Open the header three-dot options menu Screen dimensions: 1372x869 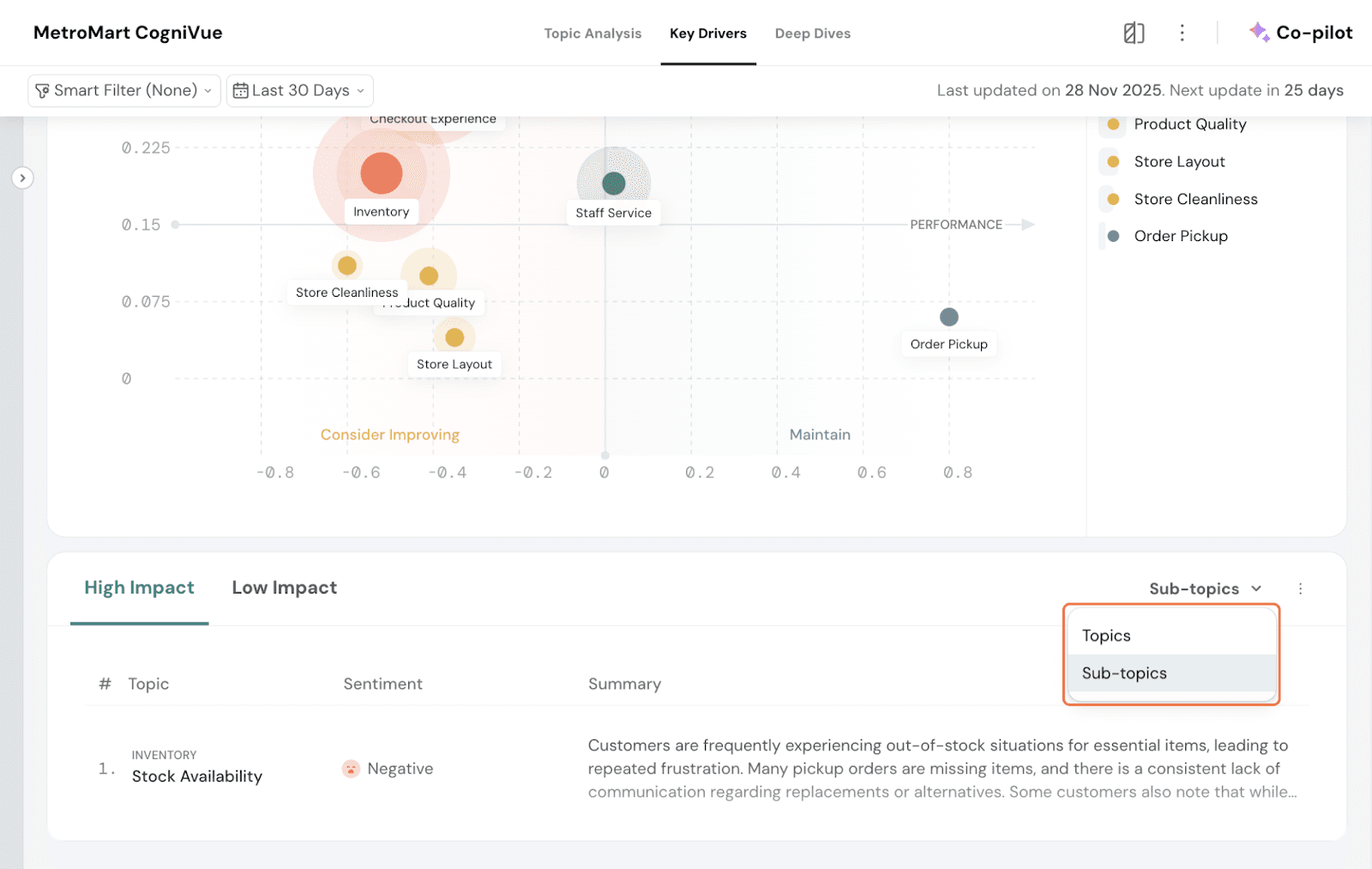(x=1182, y=33)
